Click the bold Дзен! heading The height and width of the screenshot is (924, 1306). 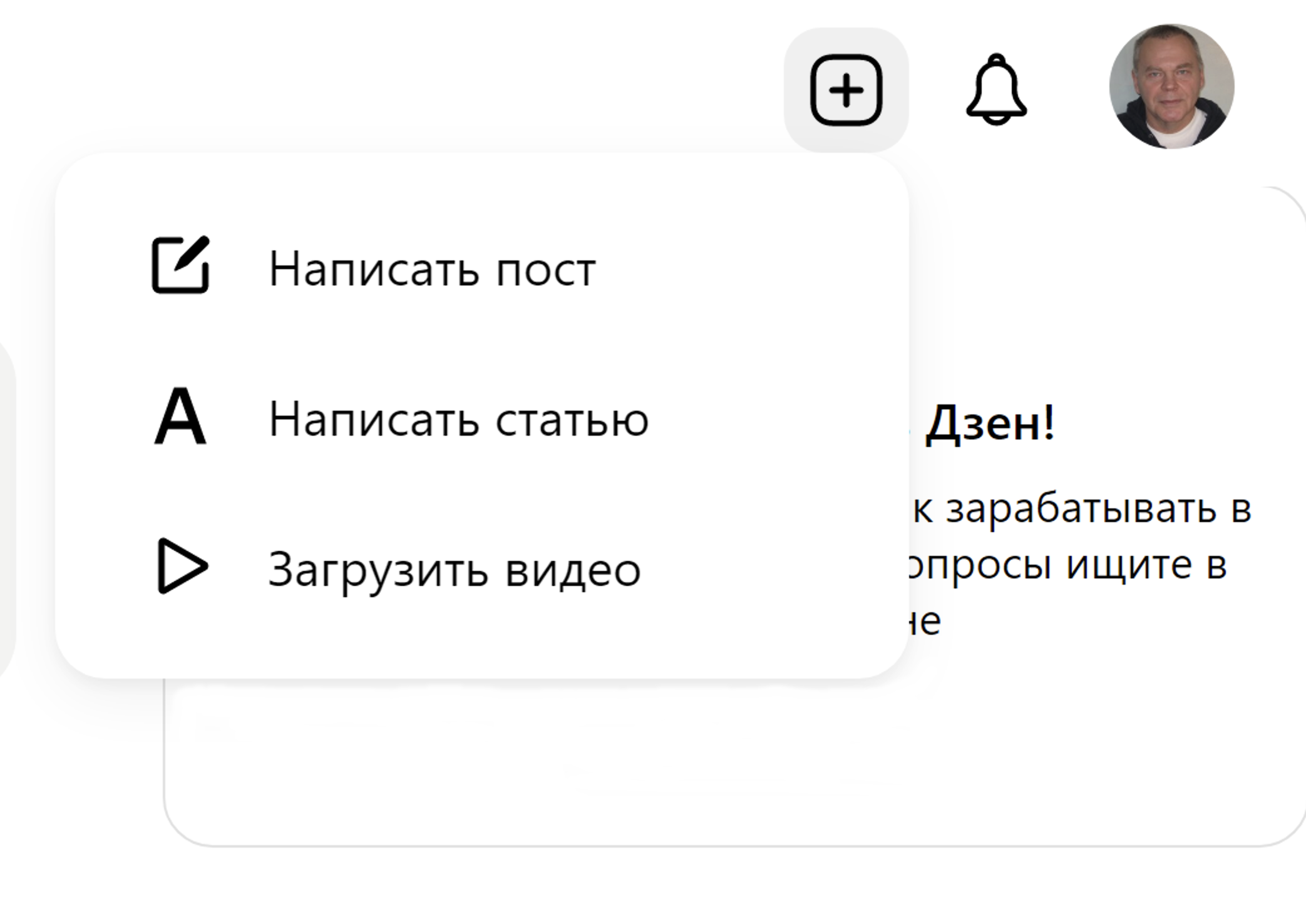[990, 424]
